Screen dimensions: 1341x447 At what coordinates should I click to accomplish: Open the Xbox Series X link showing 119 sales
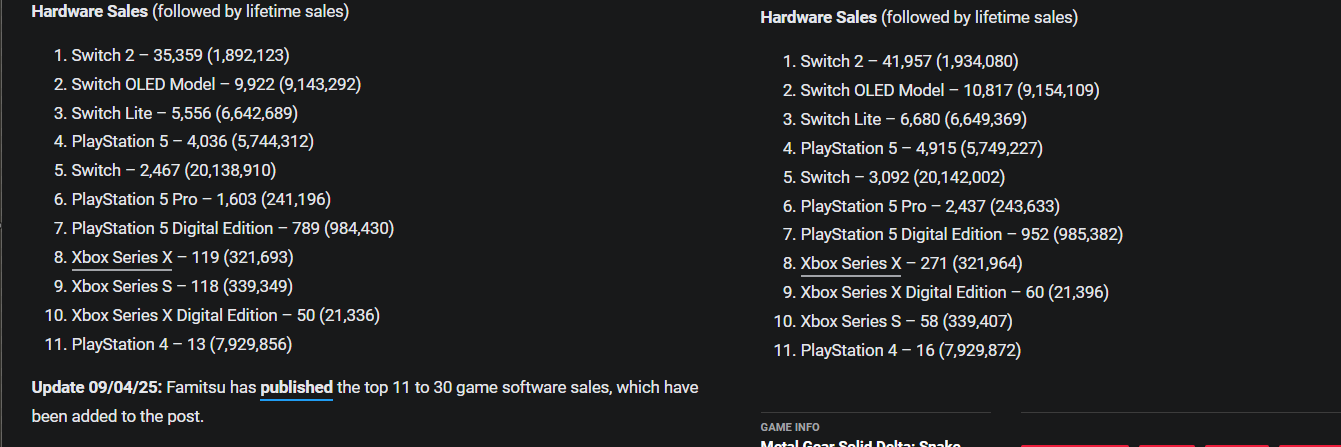121,257
